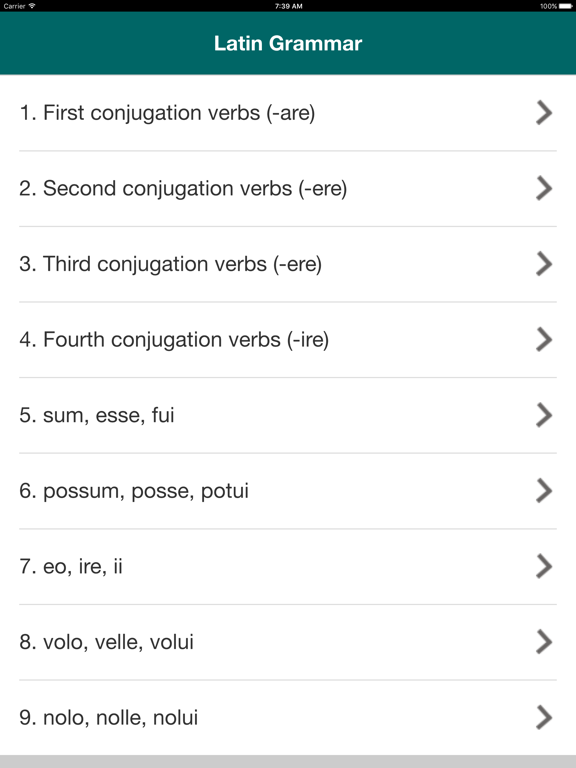
Task: Tap the Latin Grammar header title
Action: click(288, 44)
